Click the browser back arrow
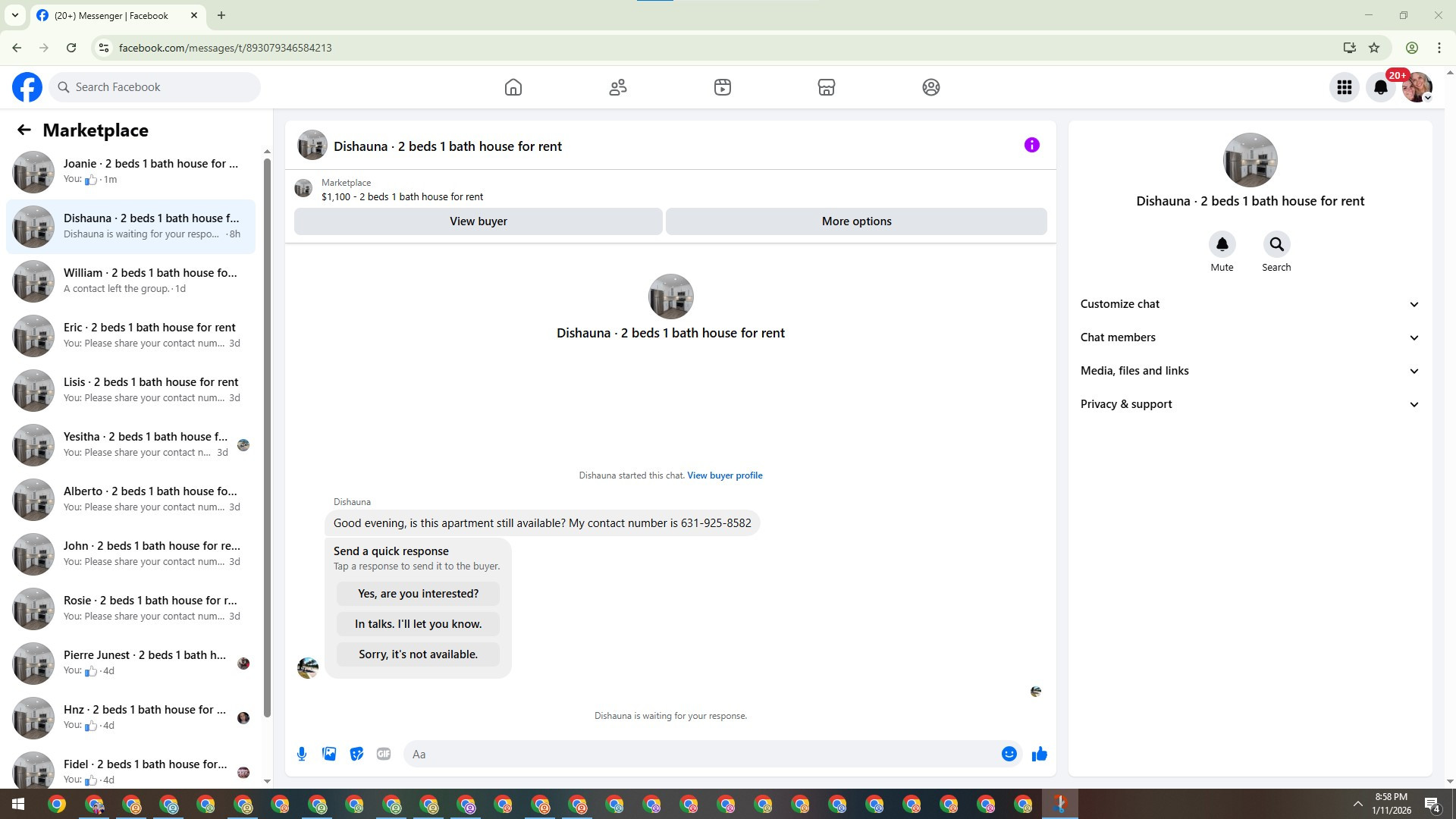Viewport: 1456px width, 819px height. point(17,48)
